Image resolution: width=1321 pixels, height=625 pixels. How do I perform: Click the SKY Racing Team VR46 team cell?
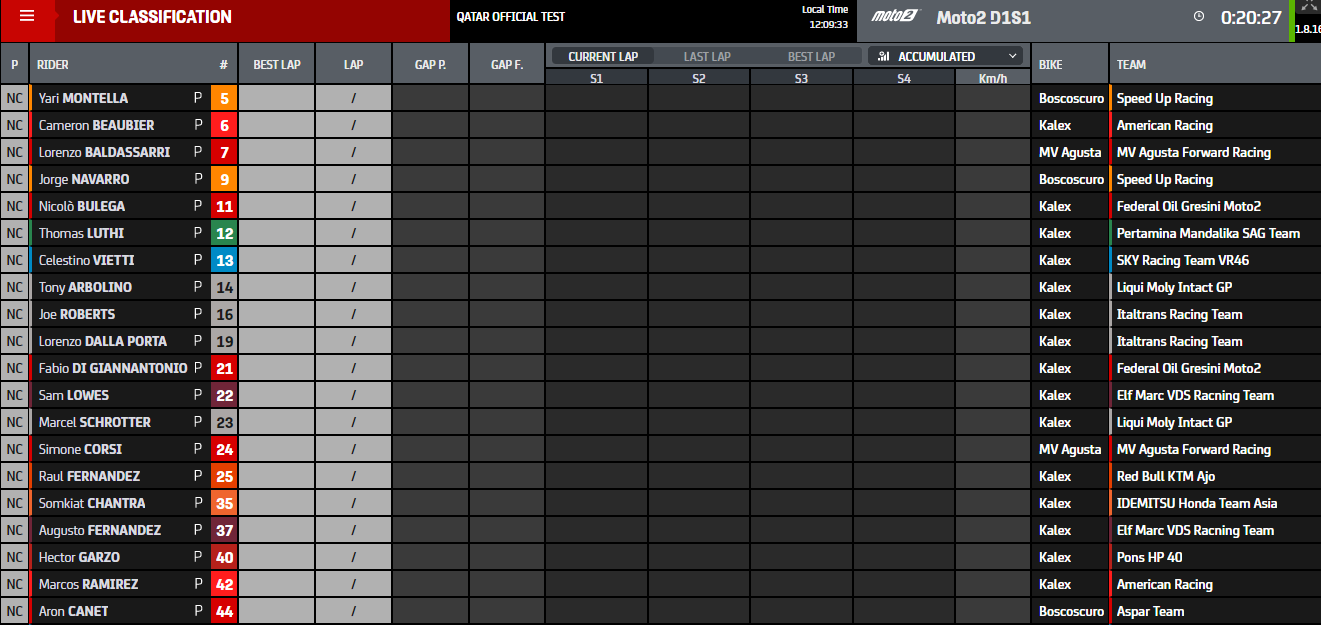point(1215,260)
